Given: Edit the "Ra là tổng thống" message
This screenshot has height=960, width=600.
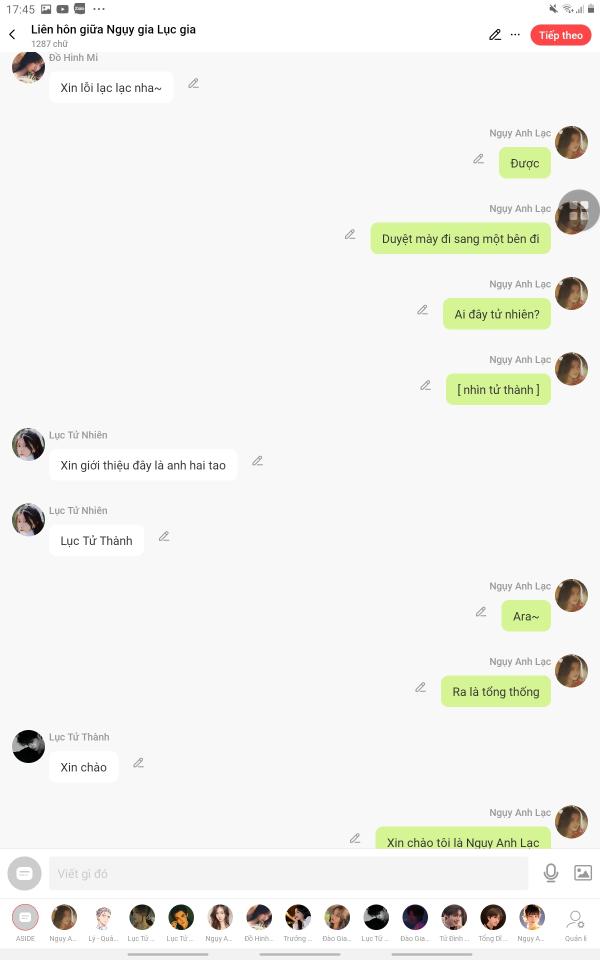Looking at the screenshot, I should 421,687.
